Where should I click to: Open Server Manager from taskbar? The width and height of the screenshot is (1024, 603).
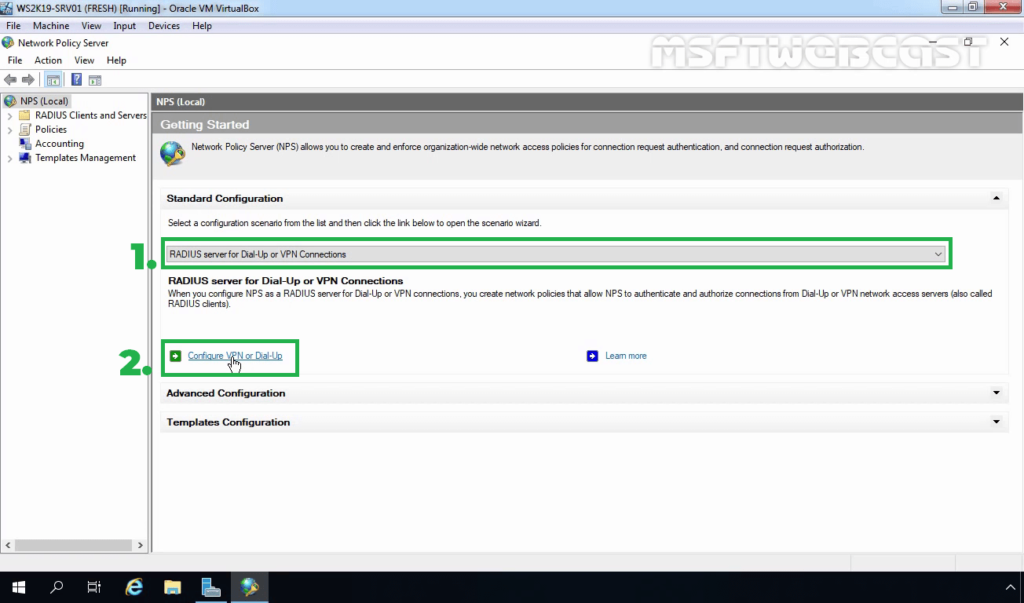pos(211,587)
